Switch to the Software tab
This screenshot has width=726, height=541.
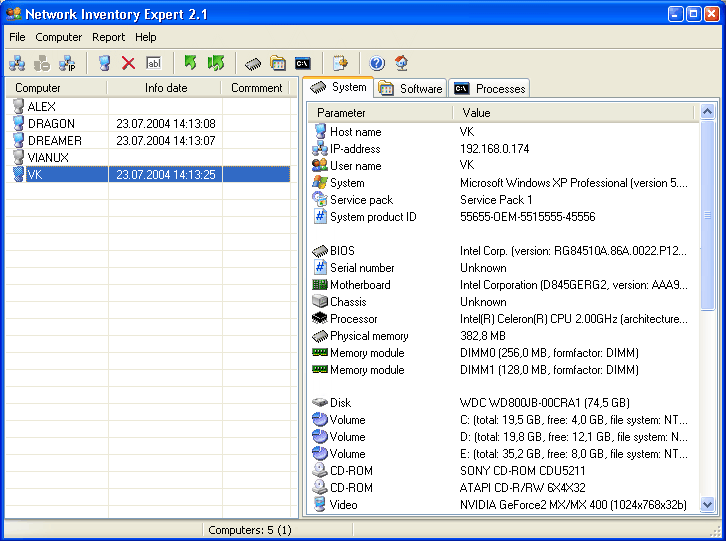(410, 88)
